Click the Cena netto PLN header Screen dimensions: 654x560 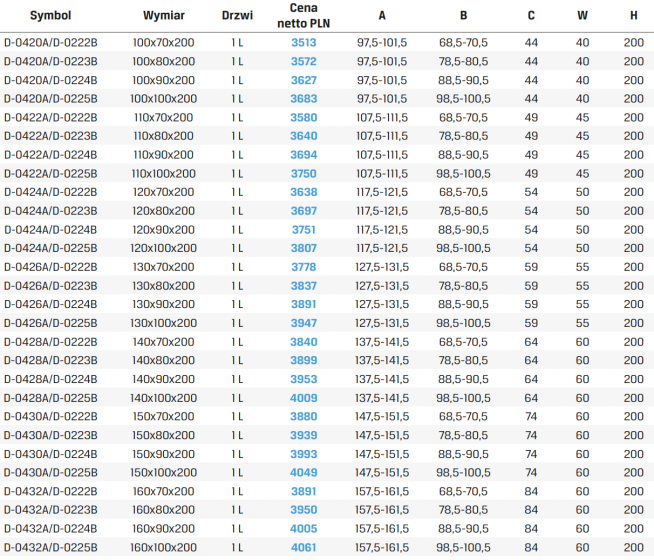click(x=304, y=15)
